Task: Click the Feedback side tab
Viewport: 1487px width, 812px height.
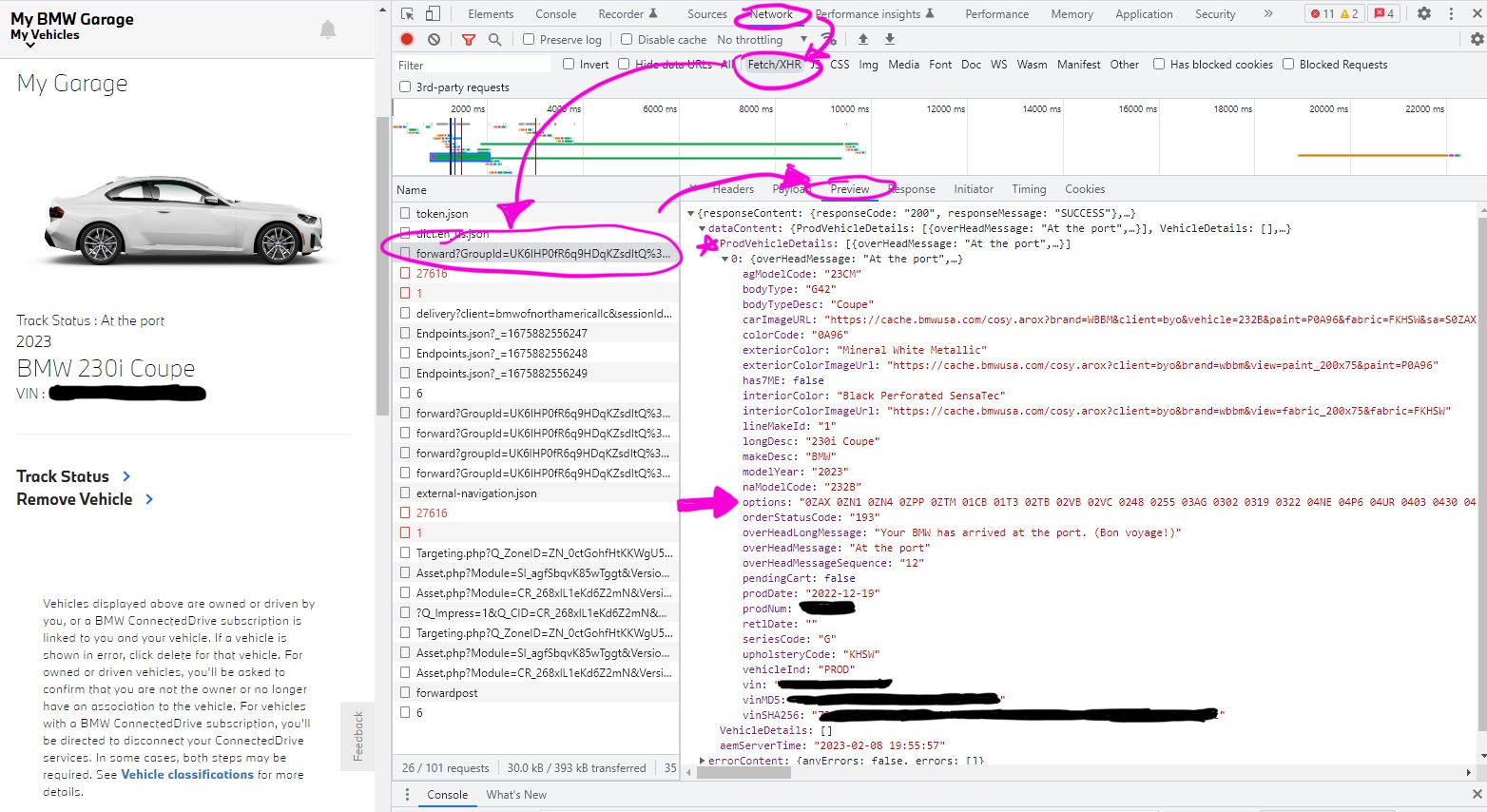Action: point(357,736)
